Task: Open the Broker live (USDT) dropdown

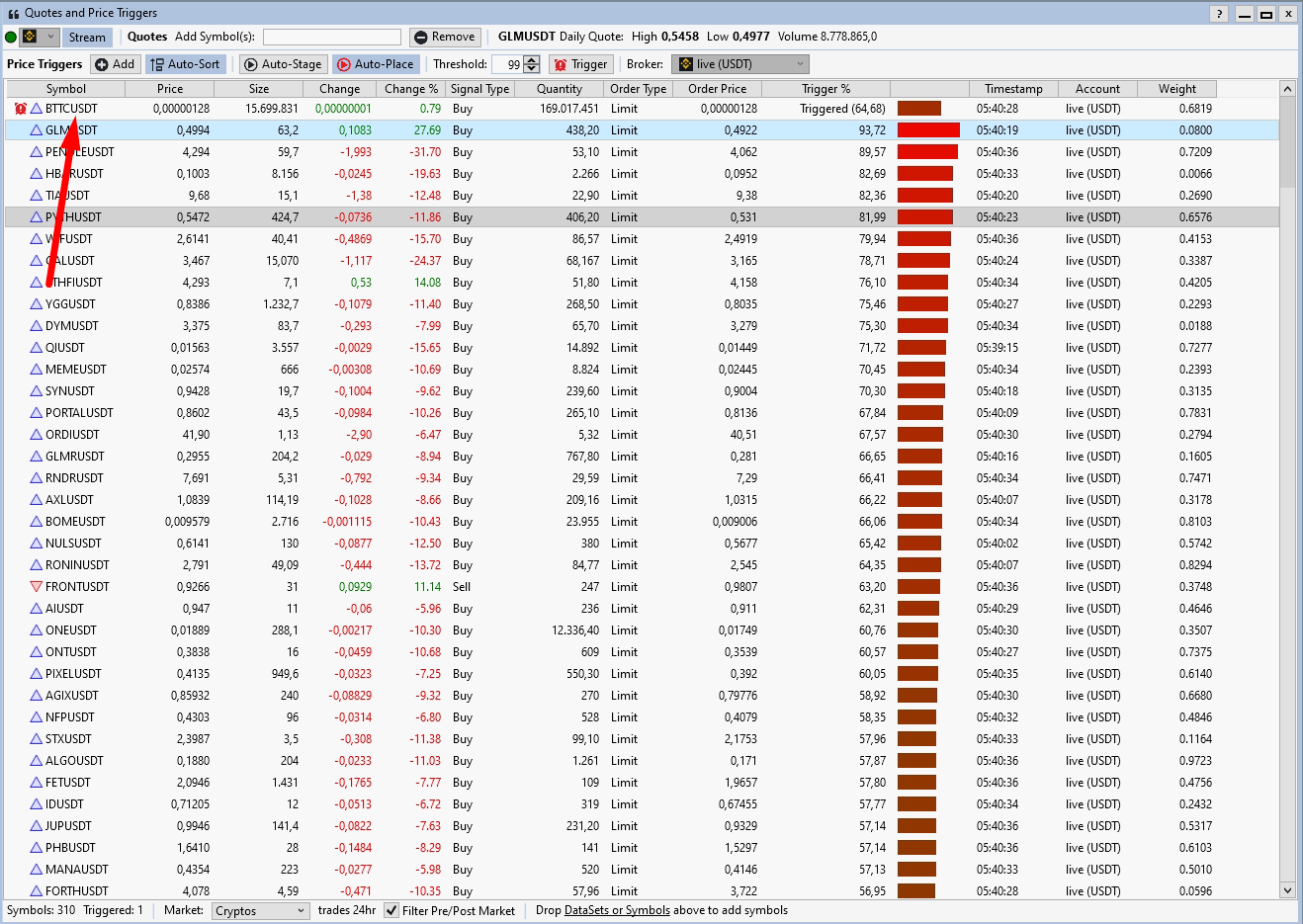Action: coord(739,64)
